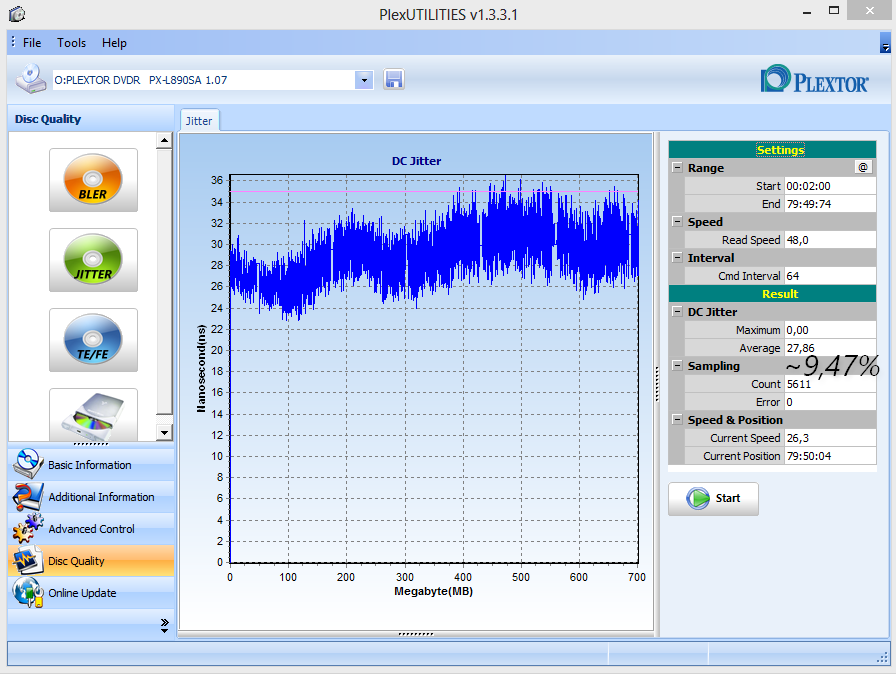The image size is (896, 674).
Task: Collapse the DC Jitter result group
Action: (x=677, y=311)
